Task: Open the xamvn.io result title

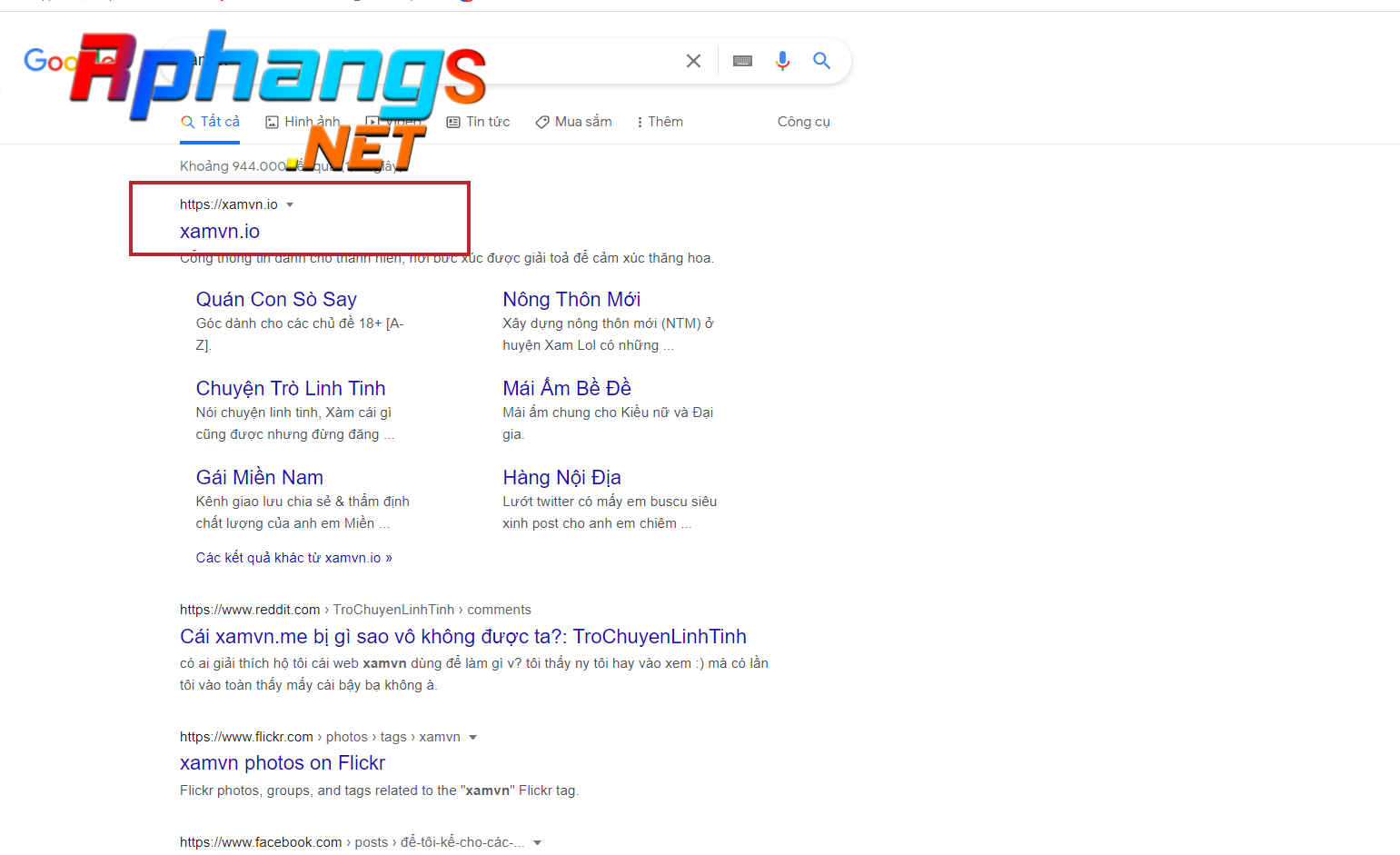Action: (220, 231)
